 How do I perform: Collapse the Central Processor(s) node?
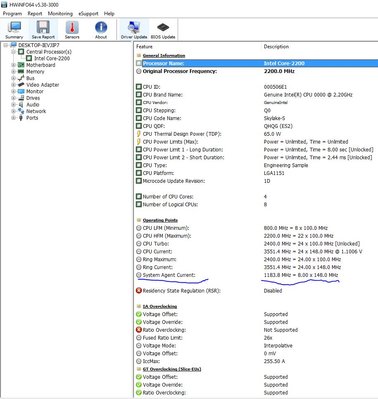[x=13, y=52]
